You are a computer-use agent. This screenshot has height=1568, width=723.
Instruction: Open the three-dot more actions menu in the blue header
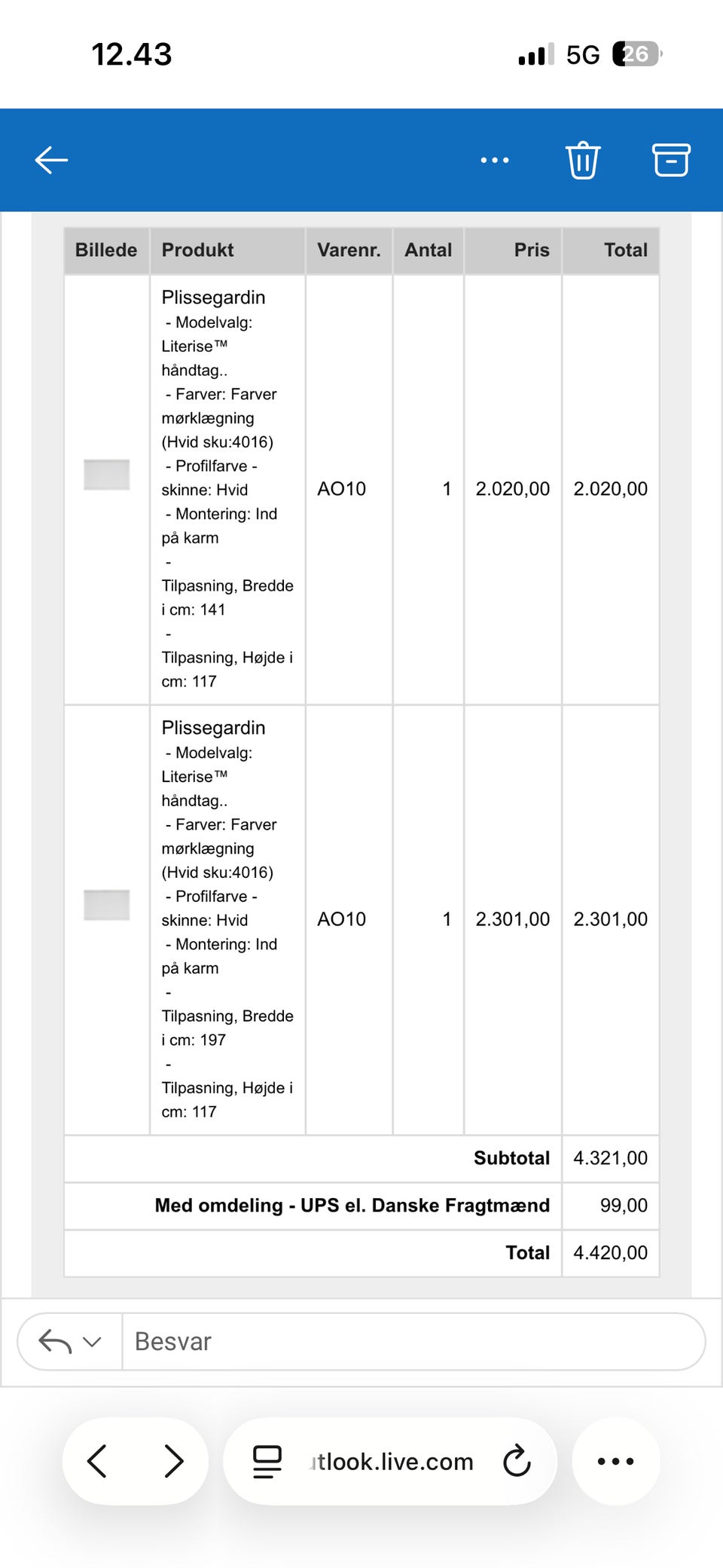pos(495,160)
